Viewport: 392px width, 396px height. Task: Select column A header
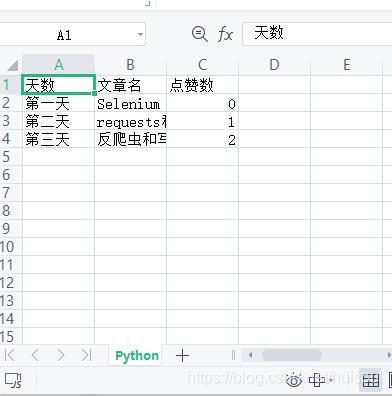pos(59,65)
